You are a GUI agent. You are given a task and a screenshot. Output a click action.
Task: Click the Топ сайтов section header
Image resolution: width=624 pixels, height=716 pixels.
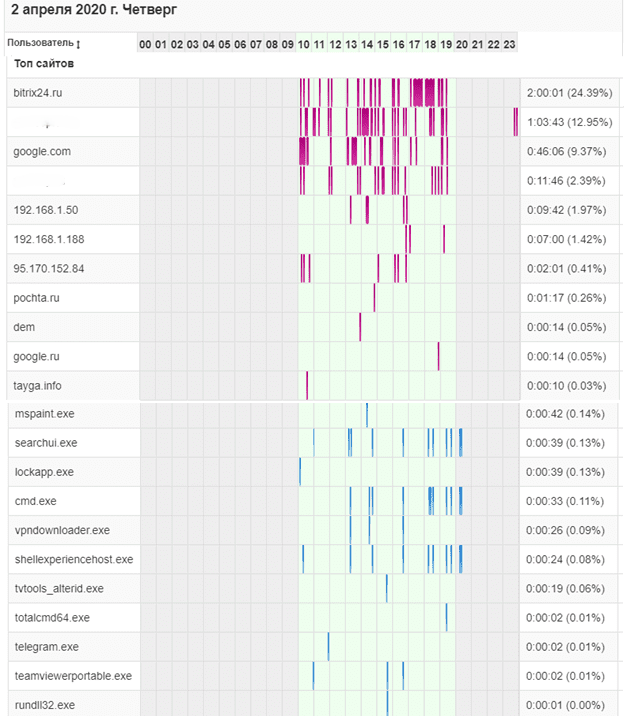click(x=44, y=63)
